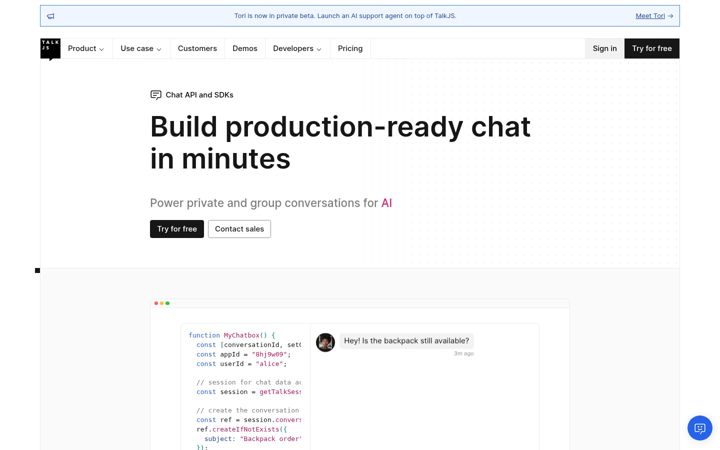Go to the Demos page
The height and width of the screenshot is (450, 720).
[x=245, y=49]
